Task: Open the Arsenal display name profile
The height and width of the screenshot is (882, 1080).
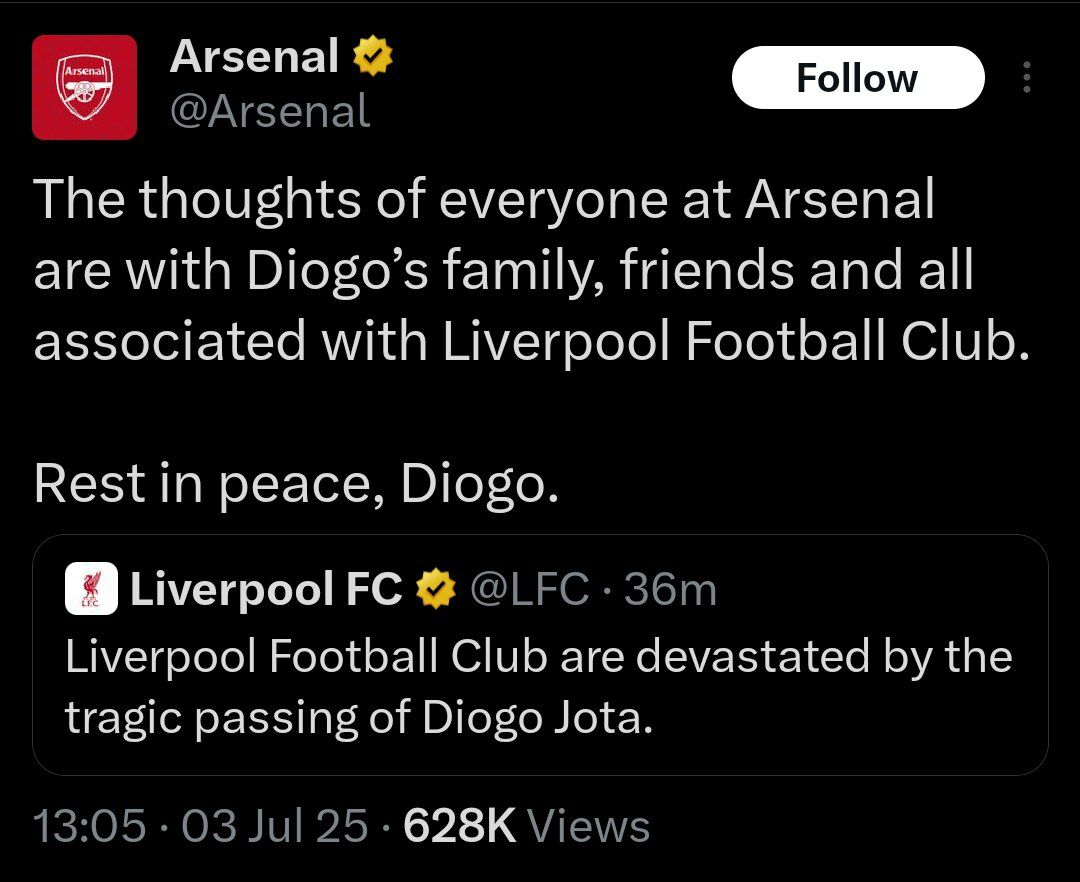Action: pyautogui.click(x=254, y=57)
